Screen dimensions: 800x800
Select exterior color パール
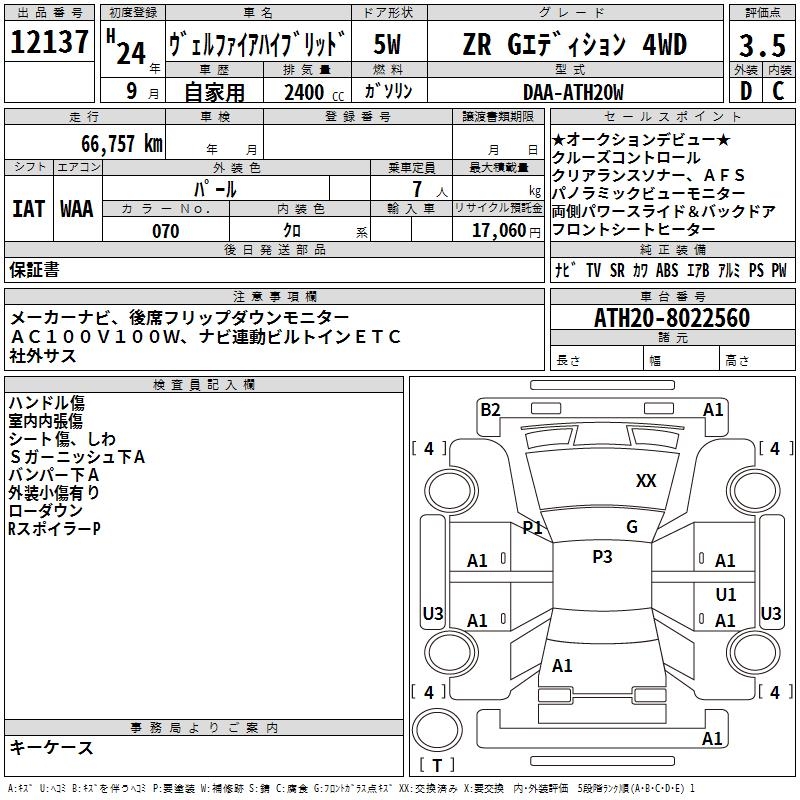(x=215, y=189)
